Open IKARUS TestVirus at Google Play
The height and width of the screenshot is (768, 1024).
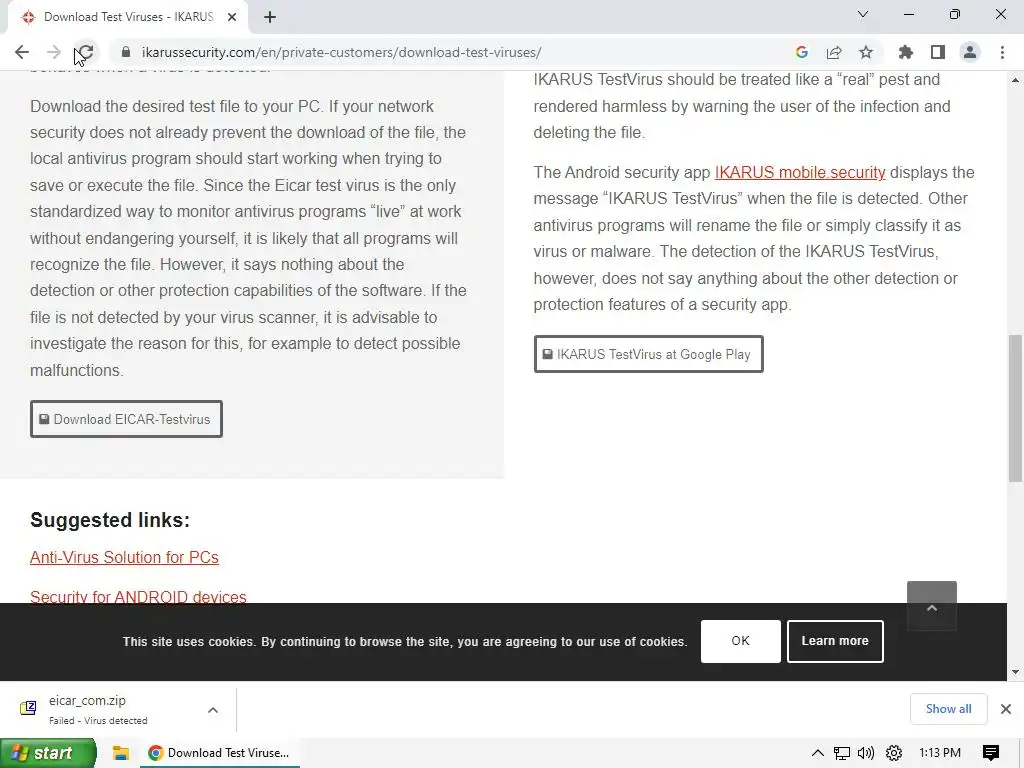(648, 355)
